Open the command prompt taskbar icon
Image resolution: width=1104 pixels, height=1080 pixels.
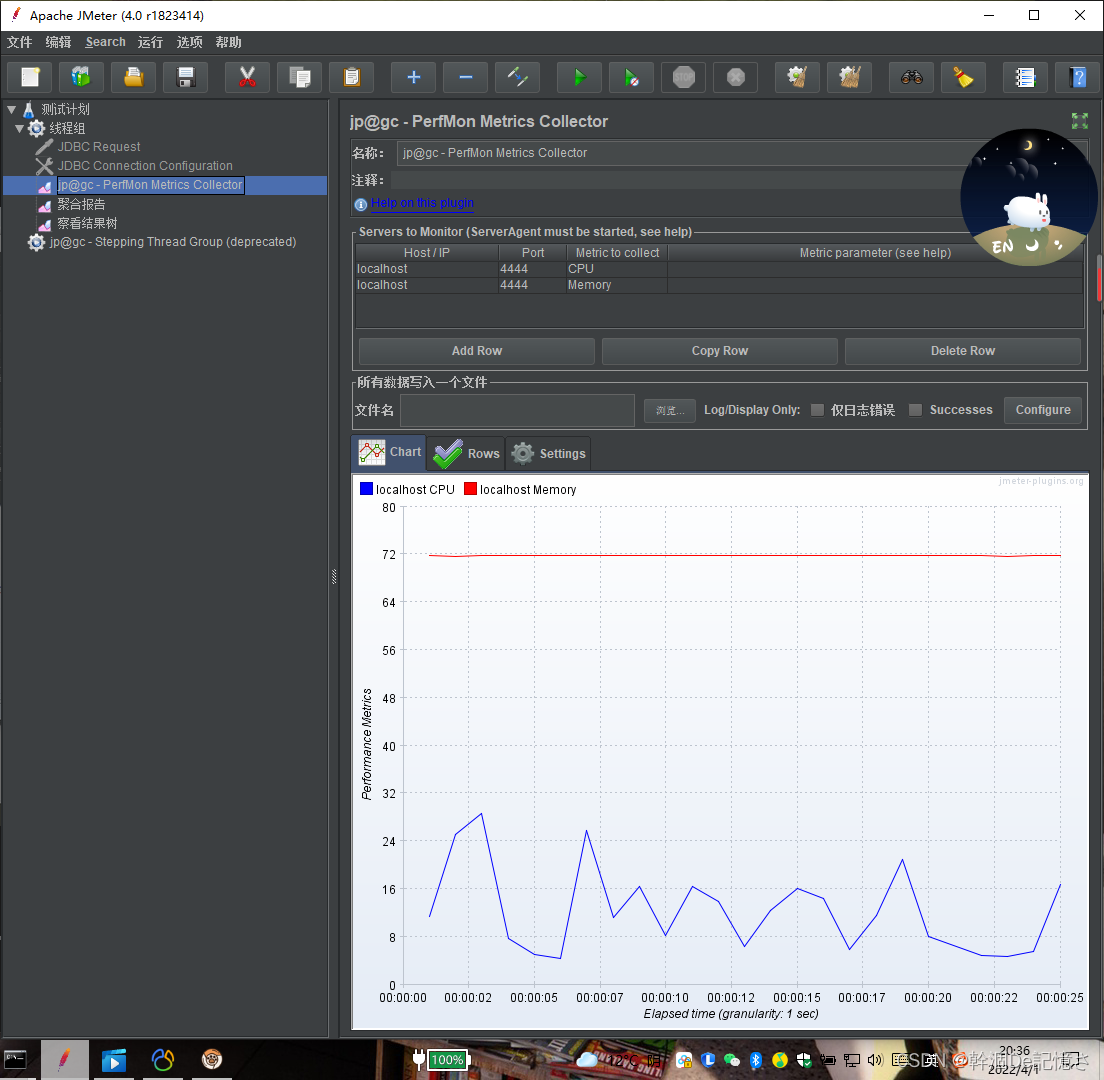tap(15, 1059)
